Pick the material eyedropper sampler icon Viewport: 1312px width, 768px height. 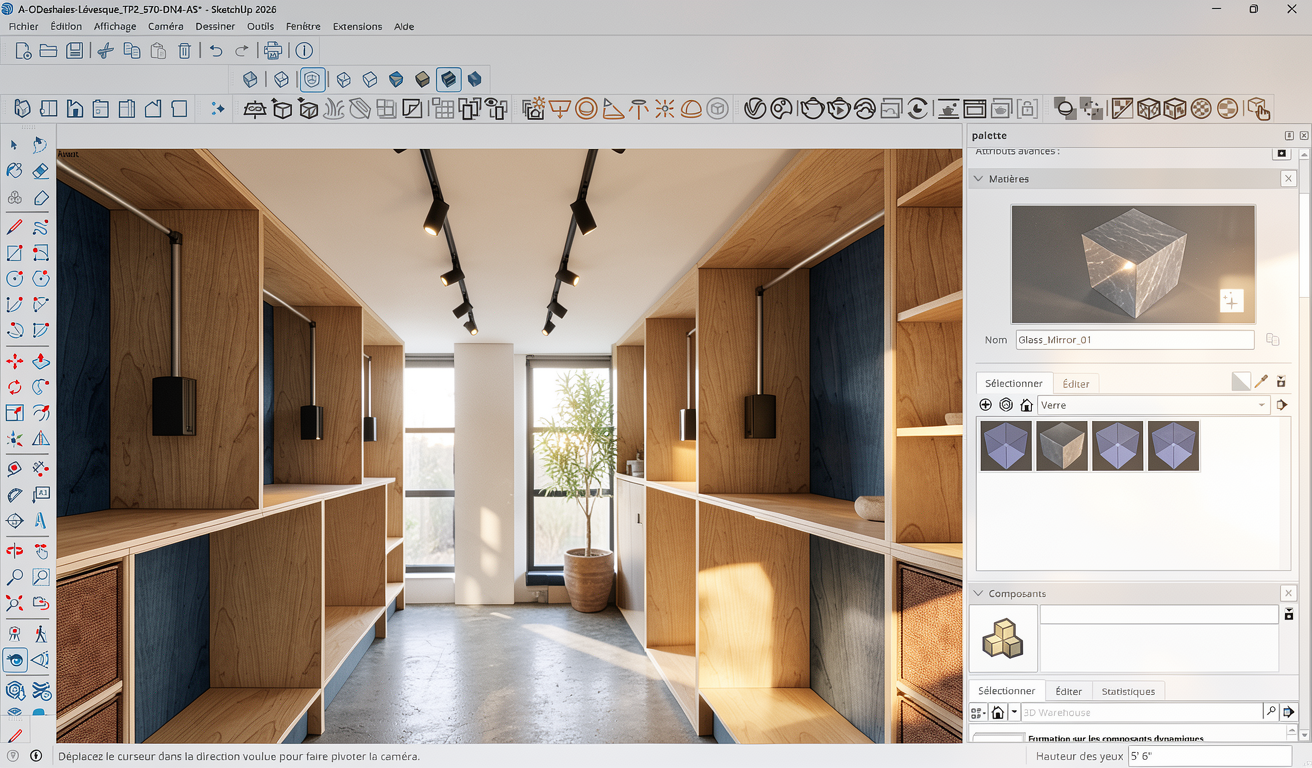point(1261,382)
